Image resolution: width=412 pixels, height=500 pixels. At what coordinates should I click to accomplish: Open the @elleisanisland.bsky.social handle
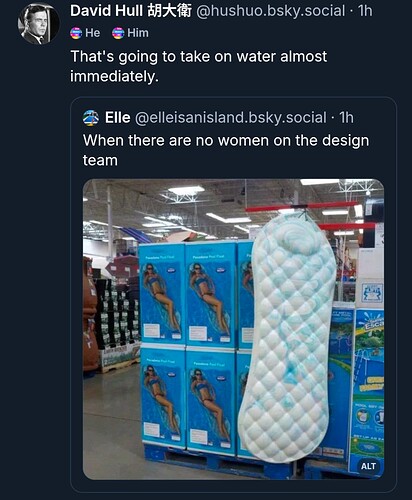[x=230, y=118]
